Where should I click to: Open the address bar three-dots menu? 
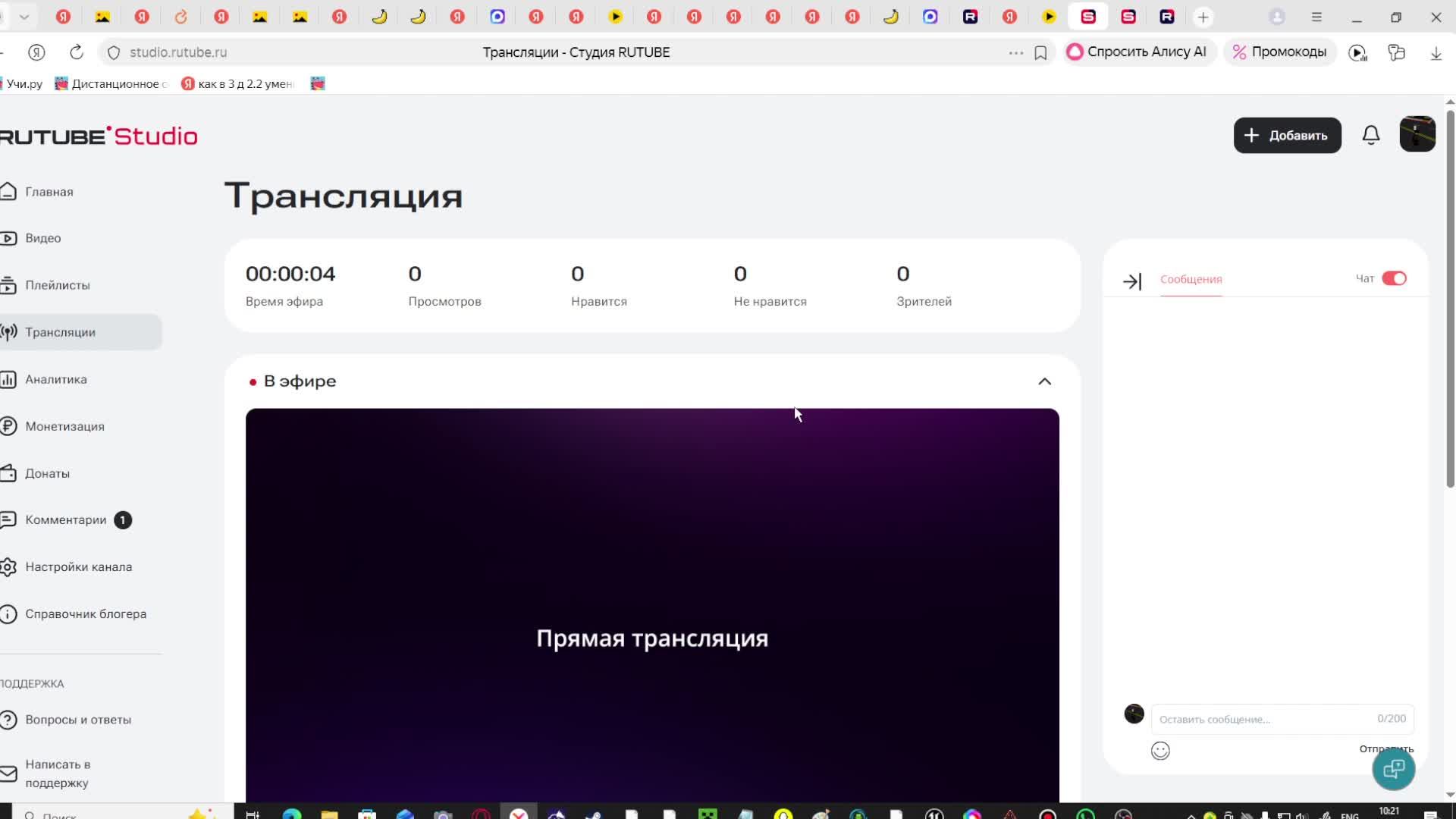coord(1015,53)
